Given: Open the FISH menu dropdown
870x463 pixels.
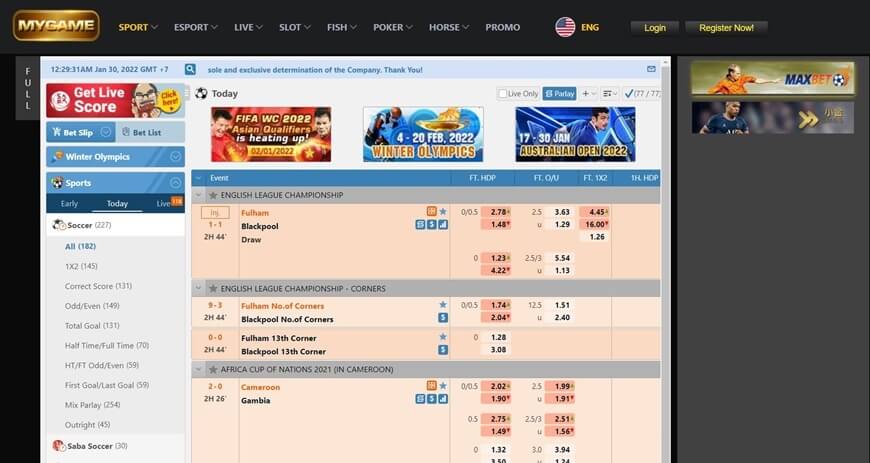Looking at the screenshot, I should tap(342, 27).
